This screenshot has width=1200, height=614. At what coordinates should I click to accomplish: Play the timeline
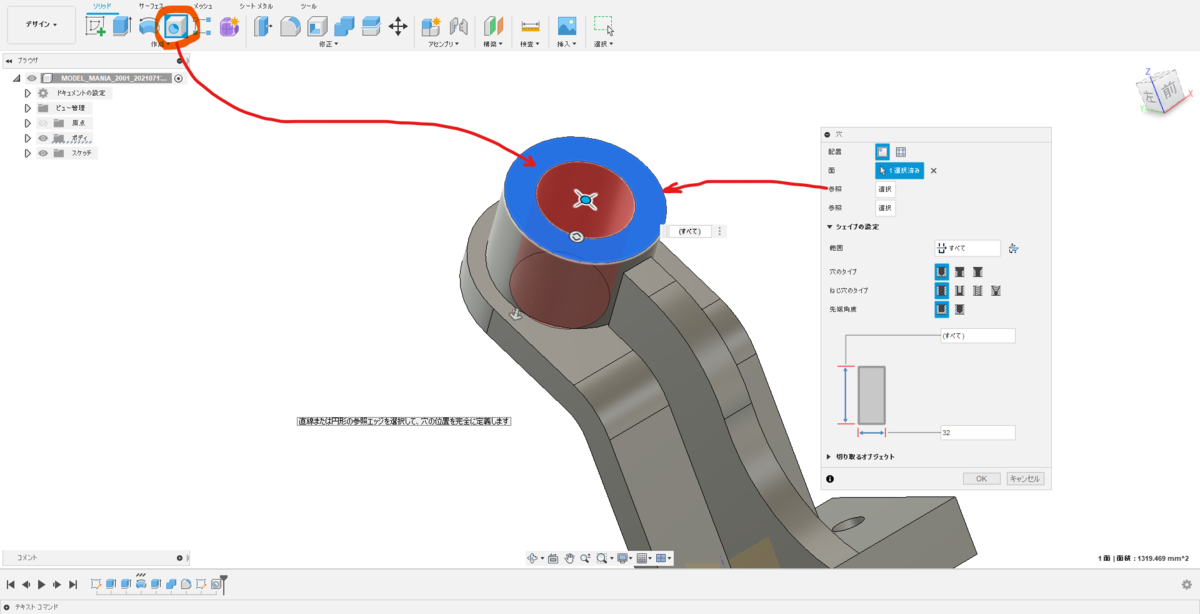pyautogui.click(x=41, y=584)
